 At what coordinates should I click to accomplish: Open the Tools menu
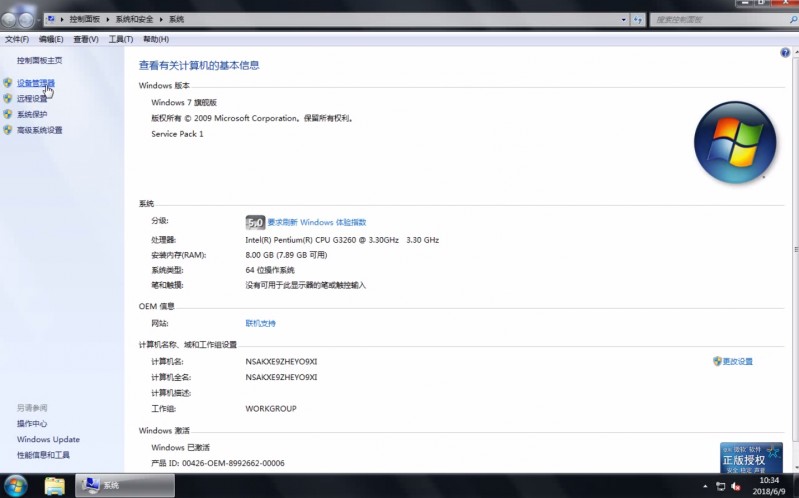point(121,39)
